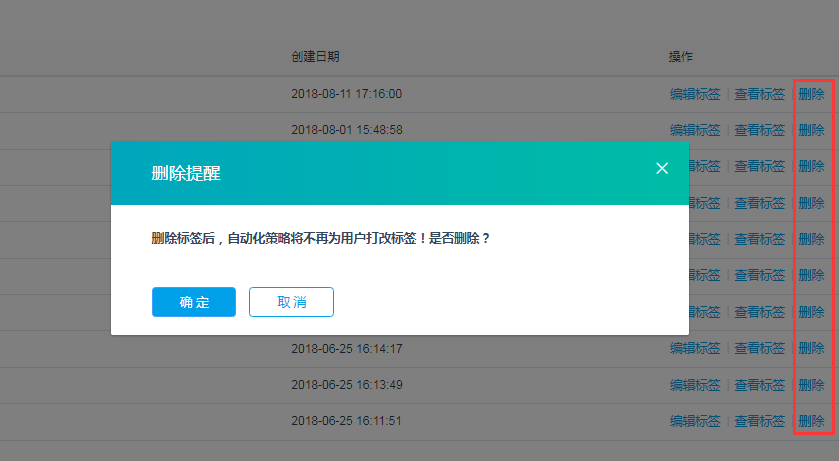Screen dimensions: 839x461
Task: Open 编辑标签 for the 2018-06-25 16:11:51 row
Action: coord(695,421)
